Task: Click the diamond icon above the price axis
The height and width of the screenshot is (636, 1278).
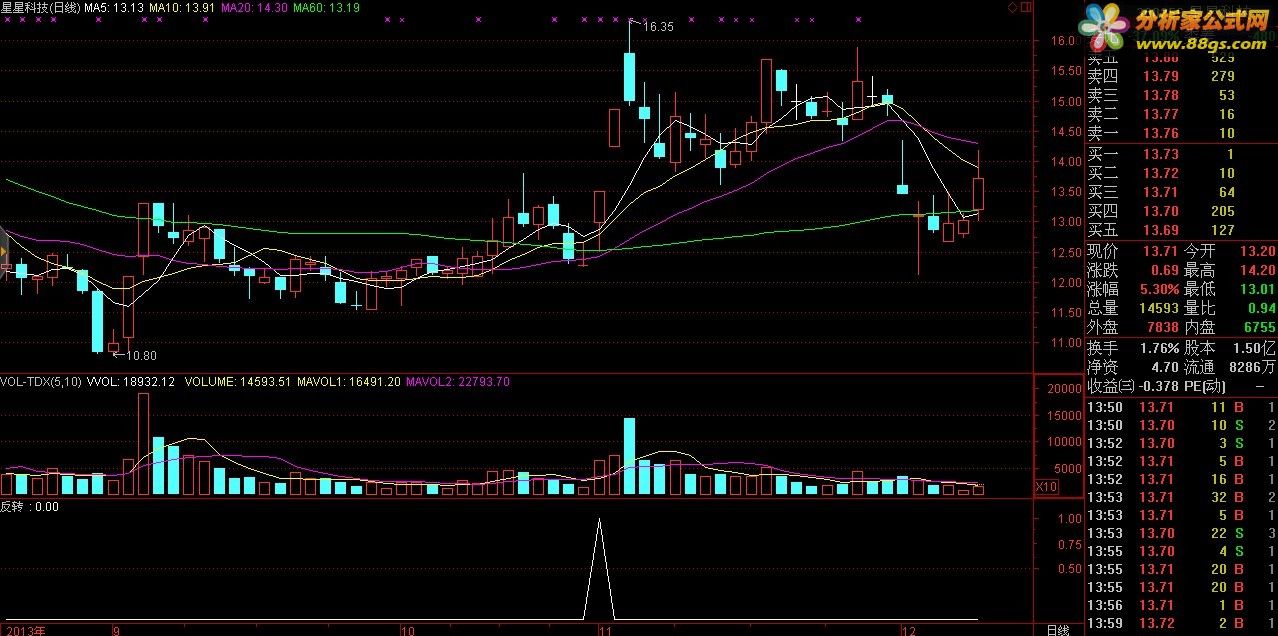Action: pos(1012,7)
